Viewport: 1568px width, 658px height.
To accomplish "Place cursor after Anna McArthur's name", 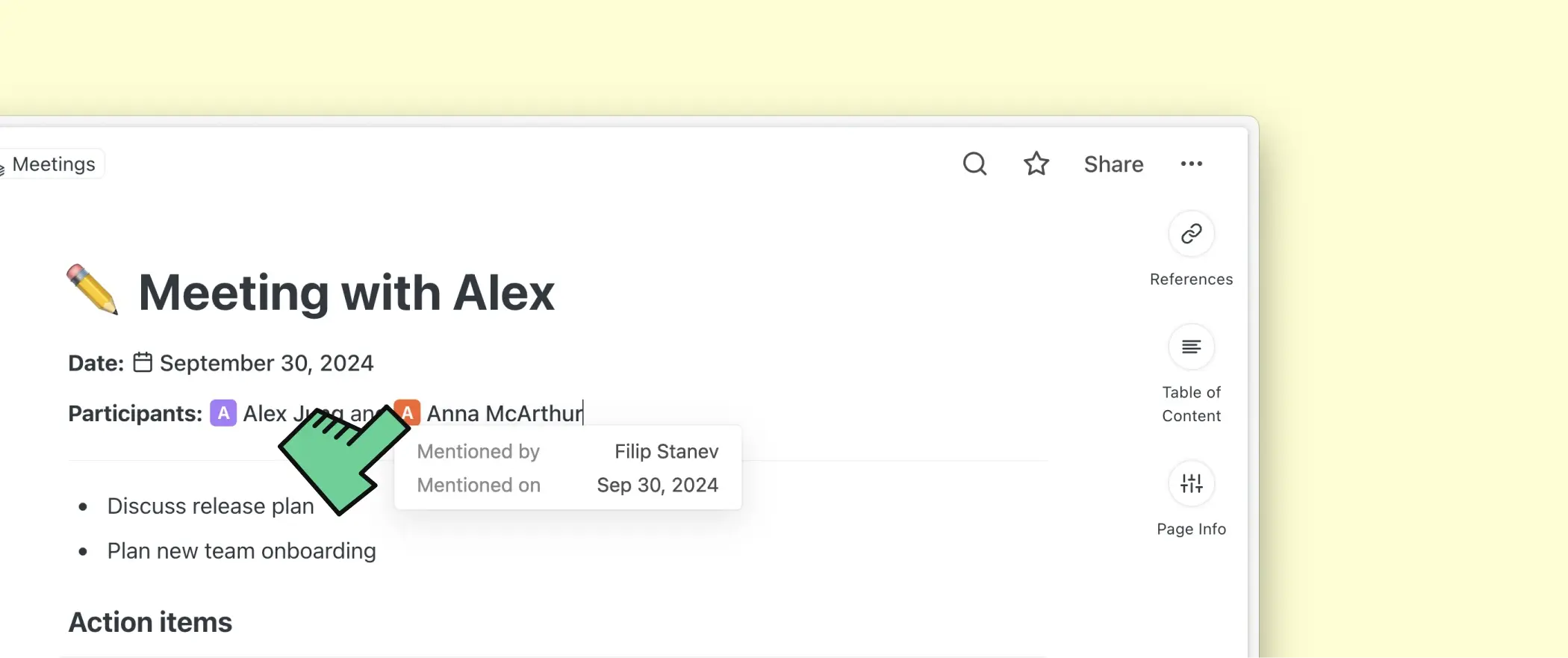I will [583, 412].
